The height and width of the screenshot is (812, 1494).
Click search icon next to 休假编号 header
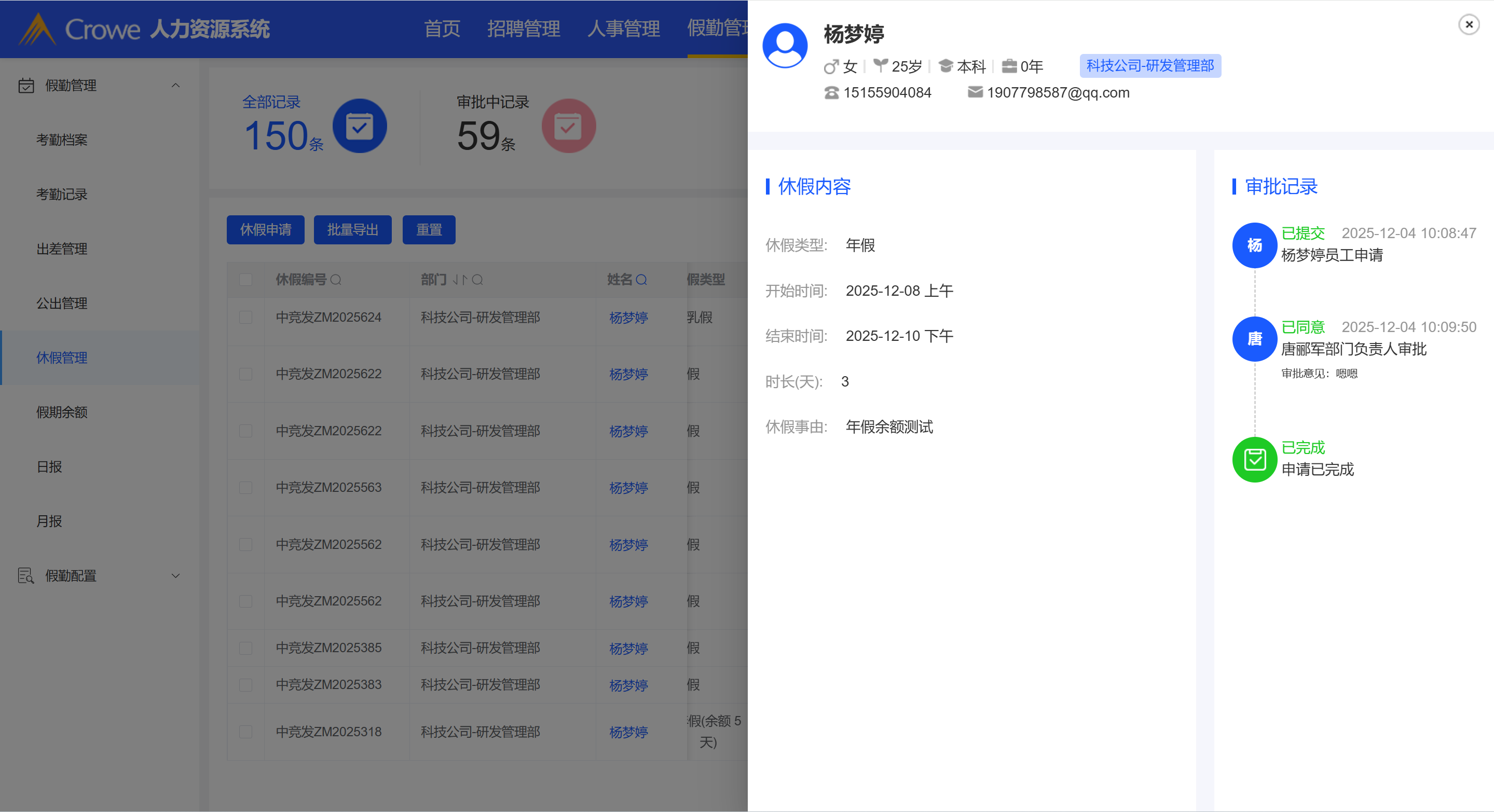pyautogui.click(x=336, y=280)
